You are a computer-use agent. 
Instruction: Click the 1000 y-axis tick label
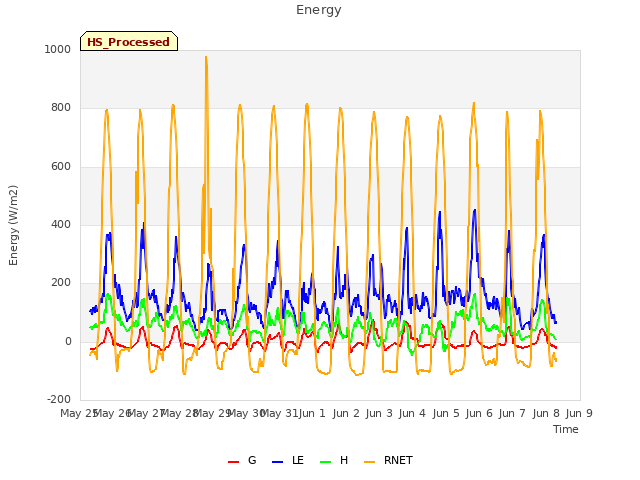pos(58,49)
